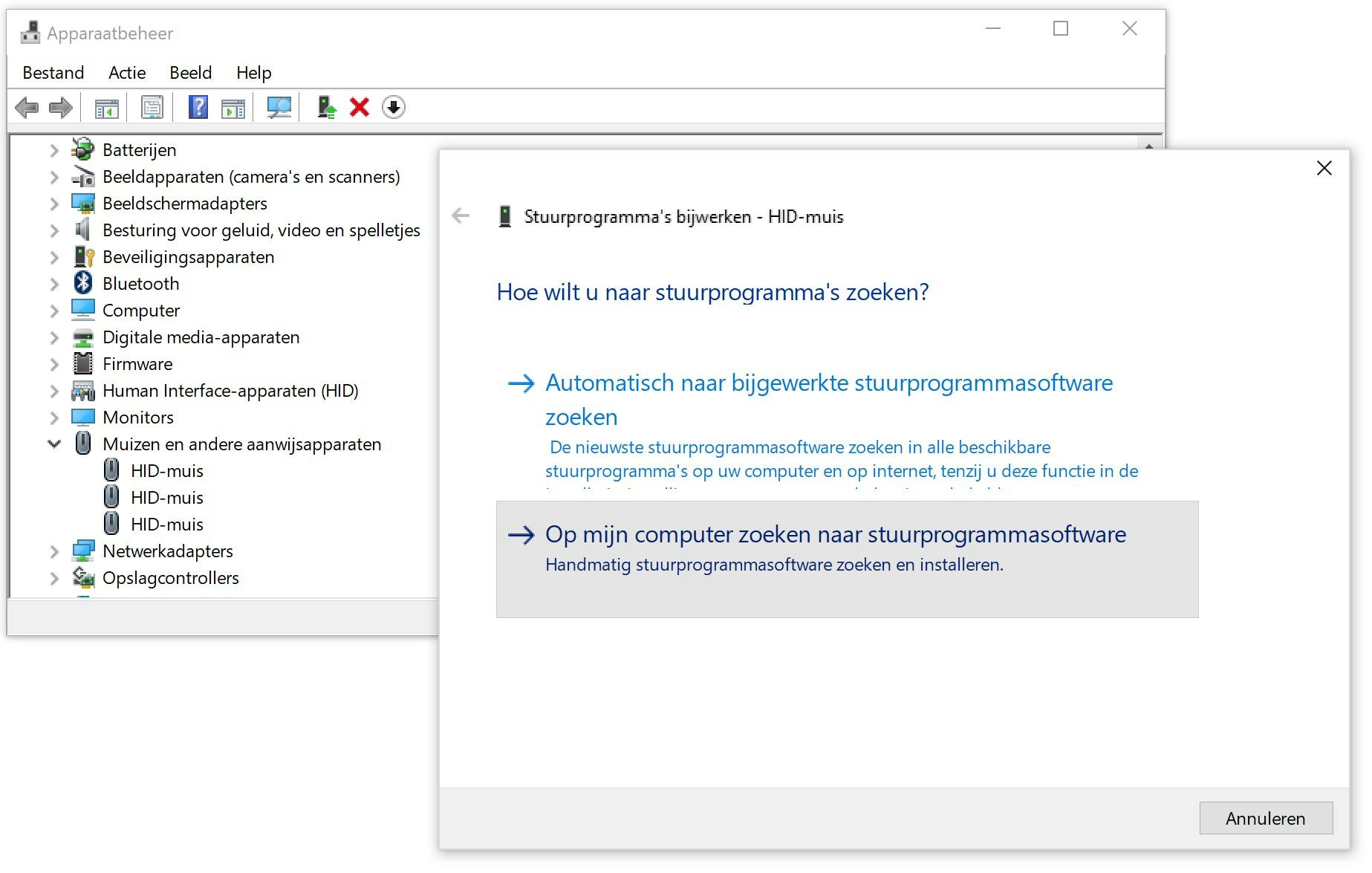Open the Bestand menu
The image size is (1372, 873).
[x=53, y=73]
